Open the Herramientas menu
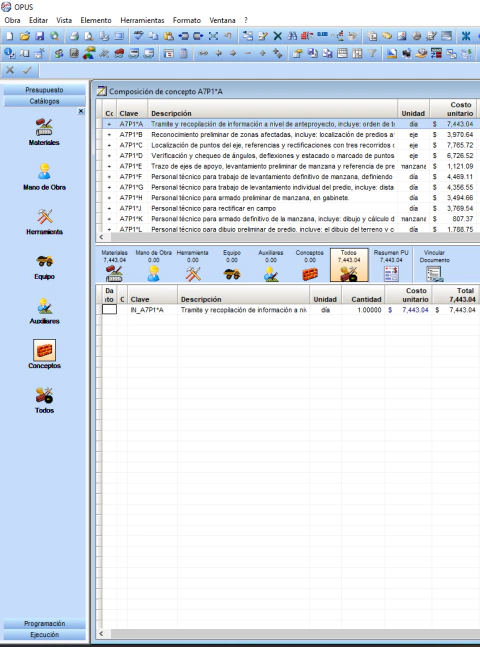The width and height of the screenshot is (480, 647). 142,20
